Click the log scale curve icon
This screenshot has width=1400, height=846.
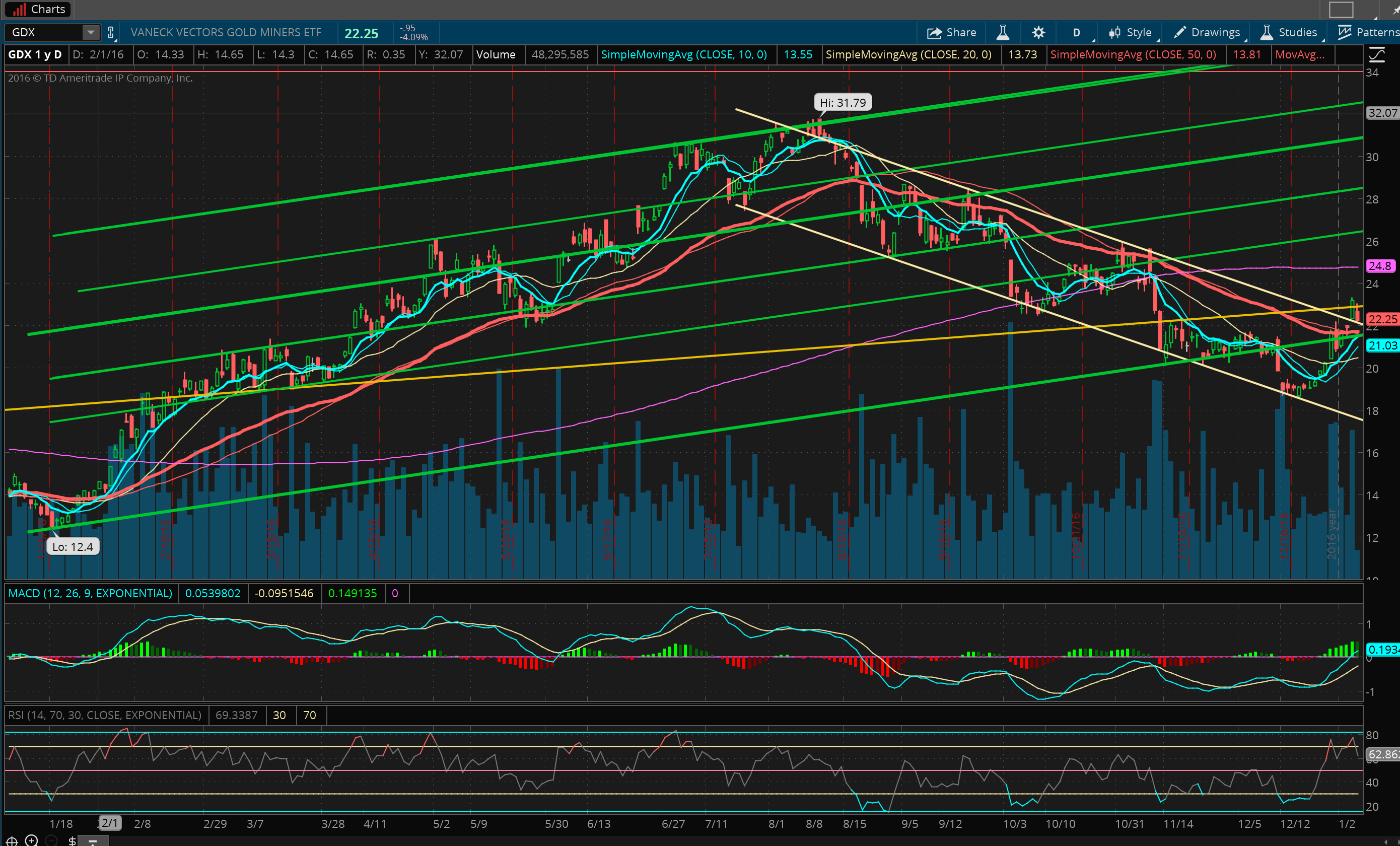click(1376, 54)
